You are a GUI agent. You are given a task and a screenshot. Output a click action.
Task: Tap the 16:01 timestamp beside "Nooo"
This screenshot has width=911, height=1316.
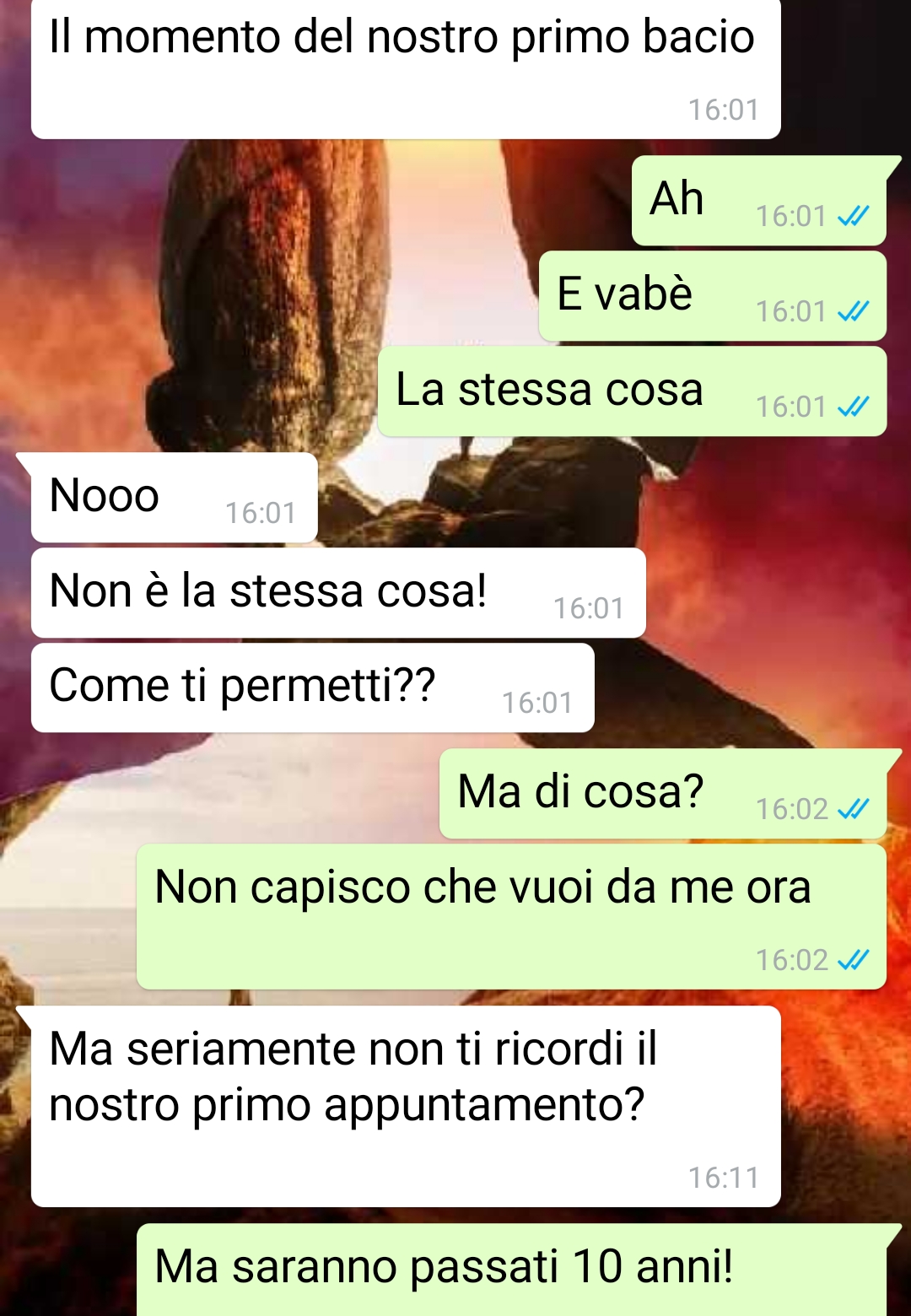261,513
